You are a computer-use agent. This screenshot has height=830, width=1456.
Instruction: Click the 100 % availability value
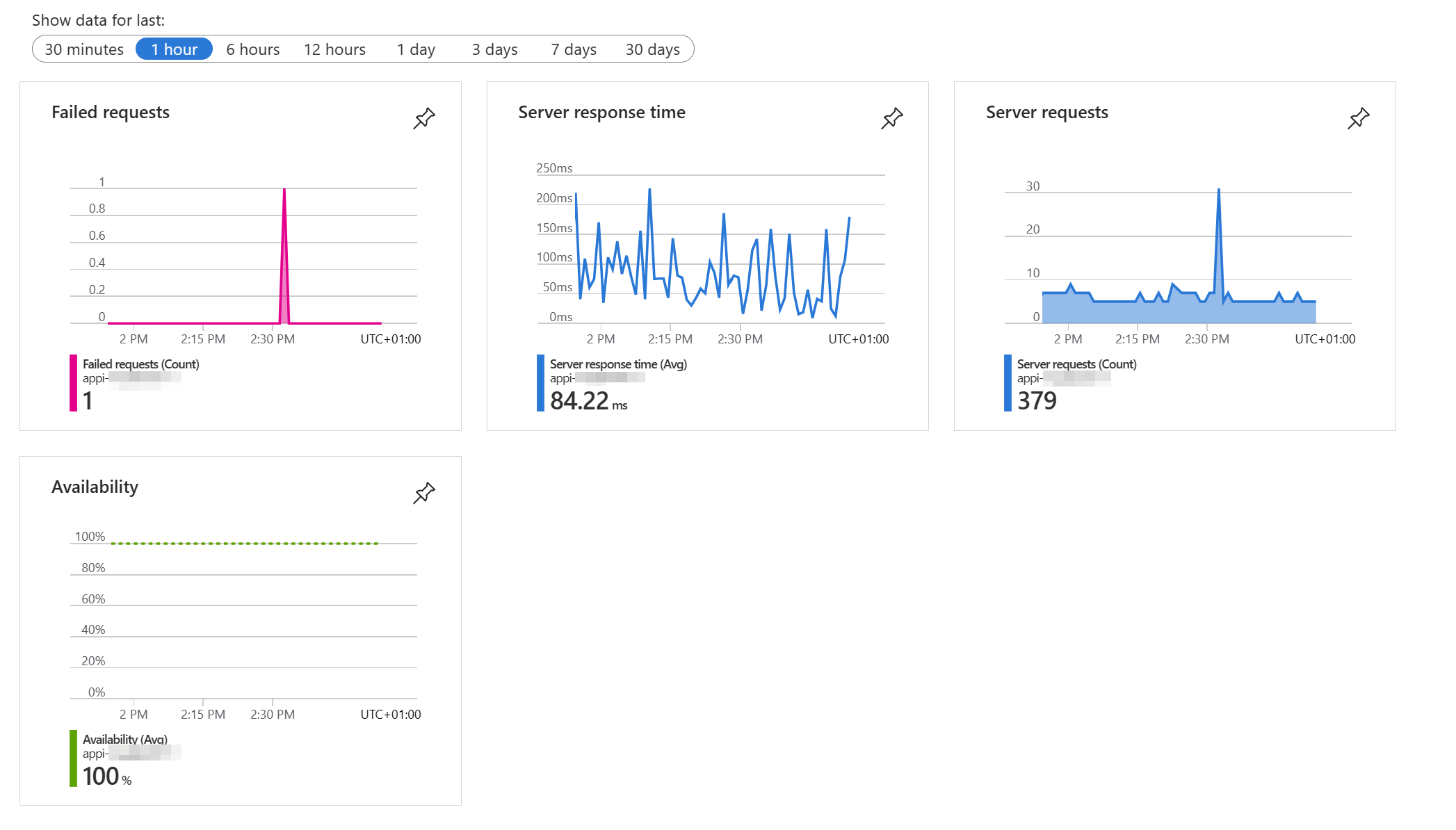(x=107, y=776)
